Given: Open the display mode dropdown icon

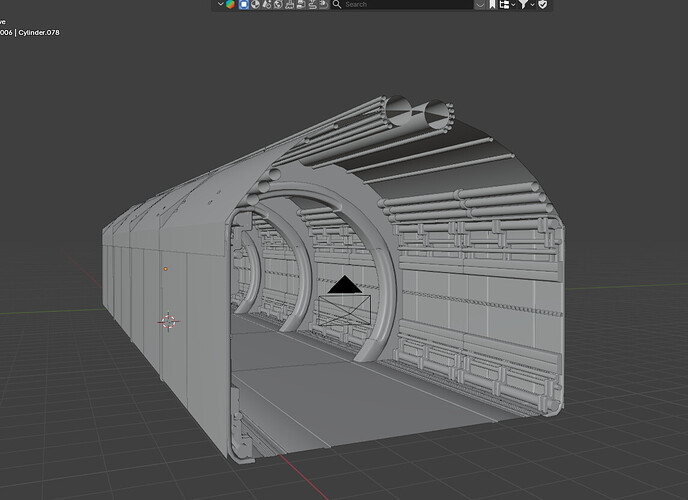Looking at the screenshot, I should 507,4.
